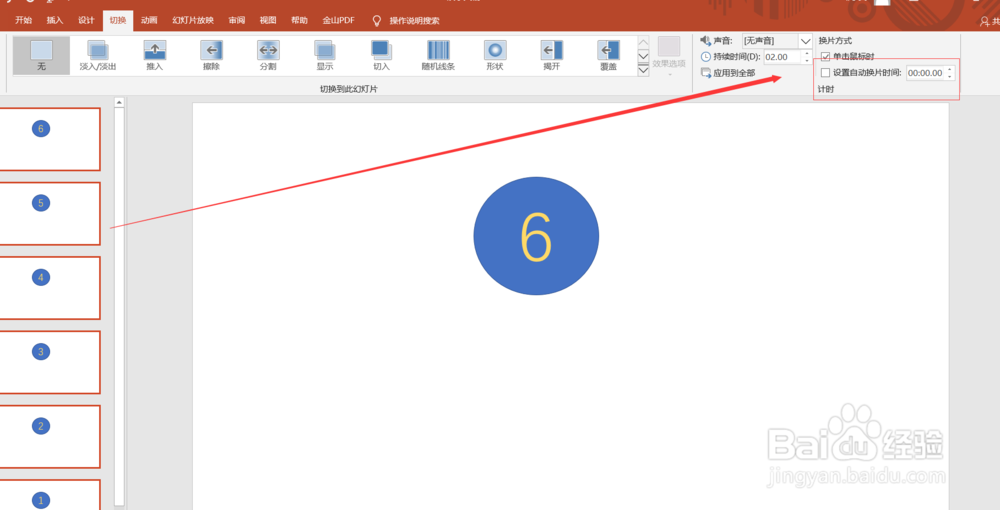Select the blue circle with 6
This screenshot has width=1000, height=510.
pyautogui.click(x=536, y=236)
